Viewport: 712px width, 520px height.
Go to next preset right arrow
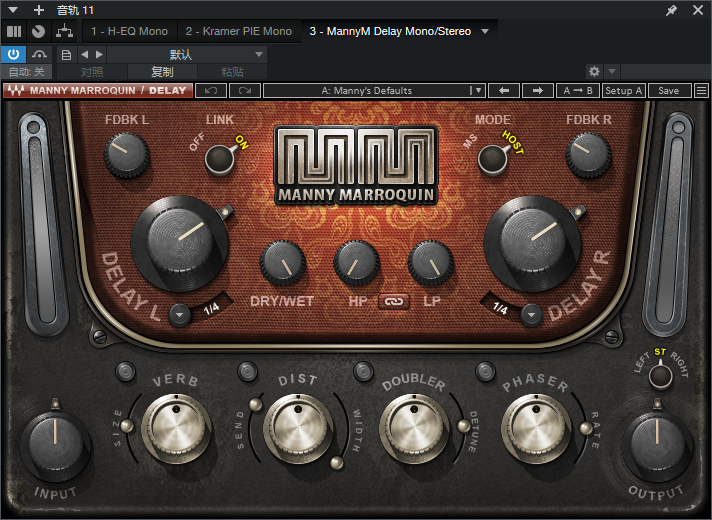click(99, 55)
